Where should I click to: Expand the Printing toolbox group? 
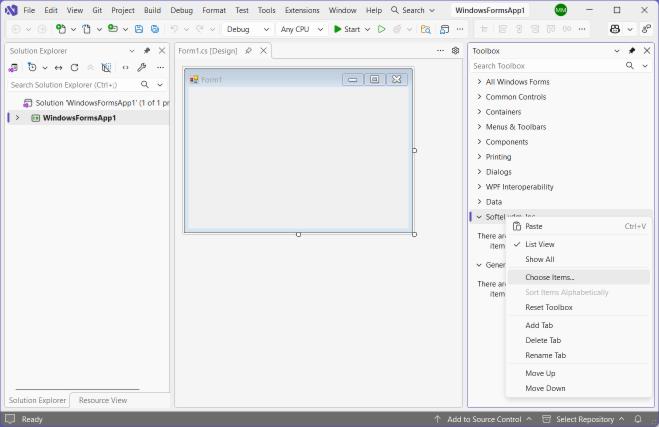pos(479,157)
